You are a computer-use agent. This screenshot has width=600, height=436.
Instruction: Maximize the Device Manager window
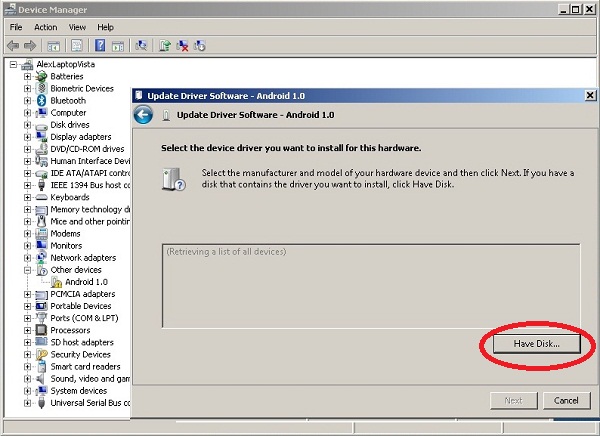click(x=575, y=10)
